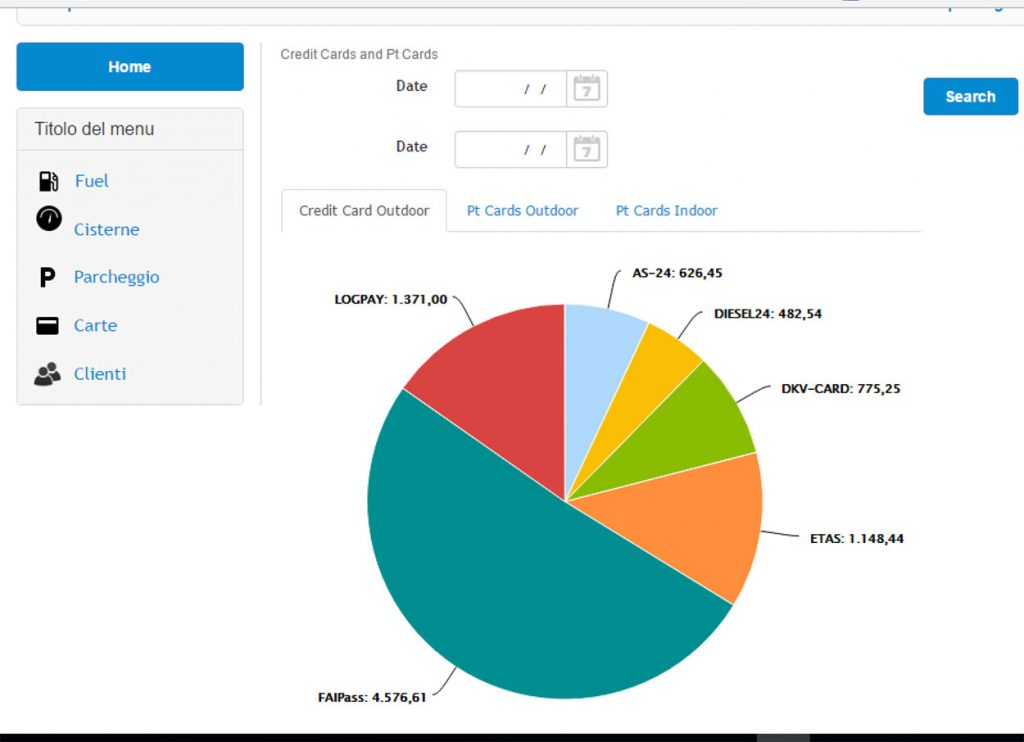Open the Parcheggio menu link
The image size is (1024, 742).
[116, 277]
